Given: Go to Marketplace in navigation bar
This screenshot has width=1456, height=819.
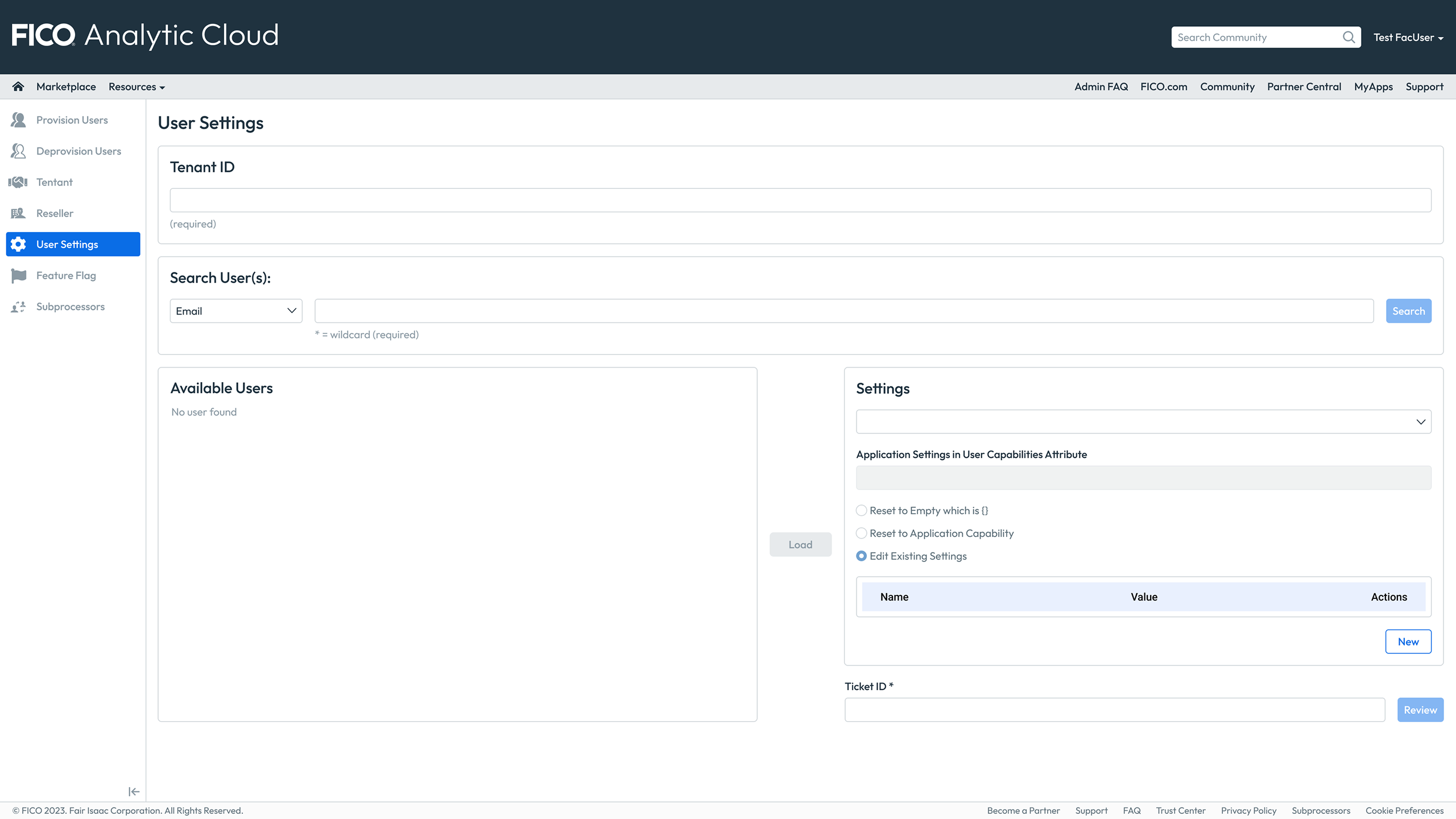Looking at the screenshot, I should 66,87.
